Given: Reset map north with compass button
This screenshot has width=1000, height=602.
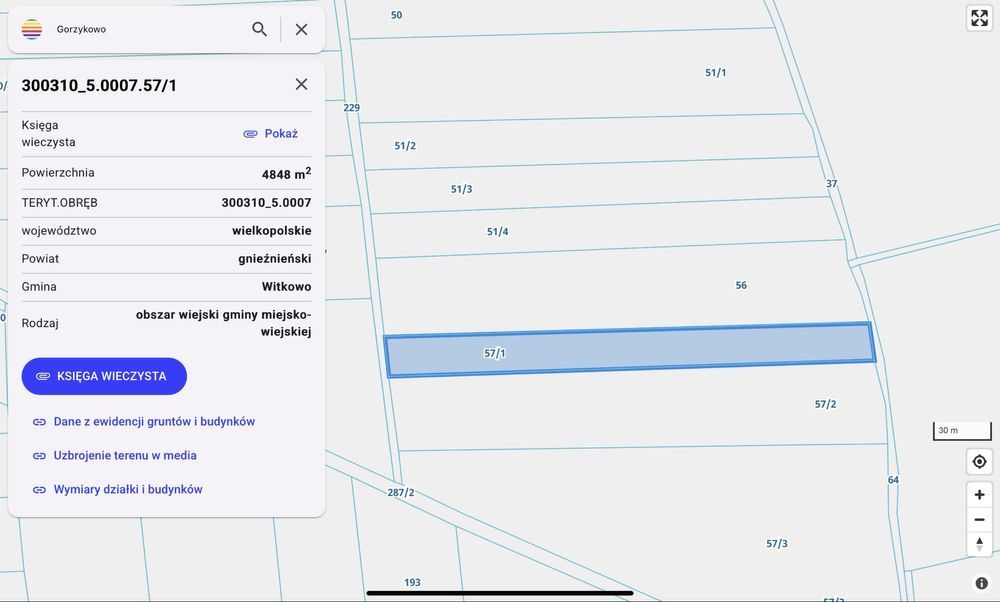Looking at the screenshot, I should coord(980,545).
